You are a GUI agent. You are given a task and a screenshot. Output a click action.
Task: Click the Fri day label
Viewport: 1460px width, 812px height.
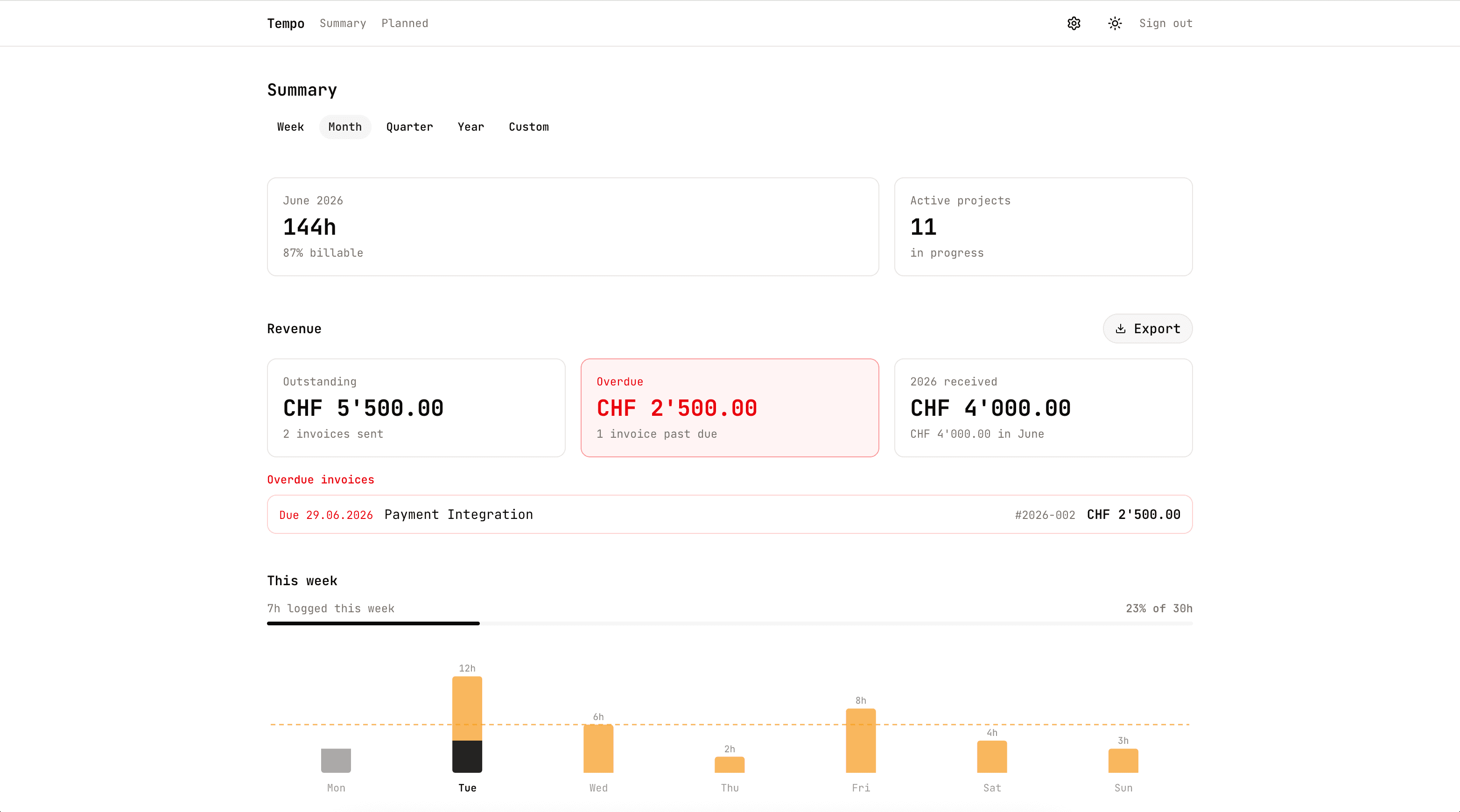(x=861, y=788)
